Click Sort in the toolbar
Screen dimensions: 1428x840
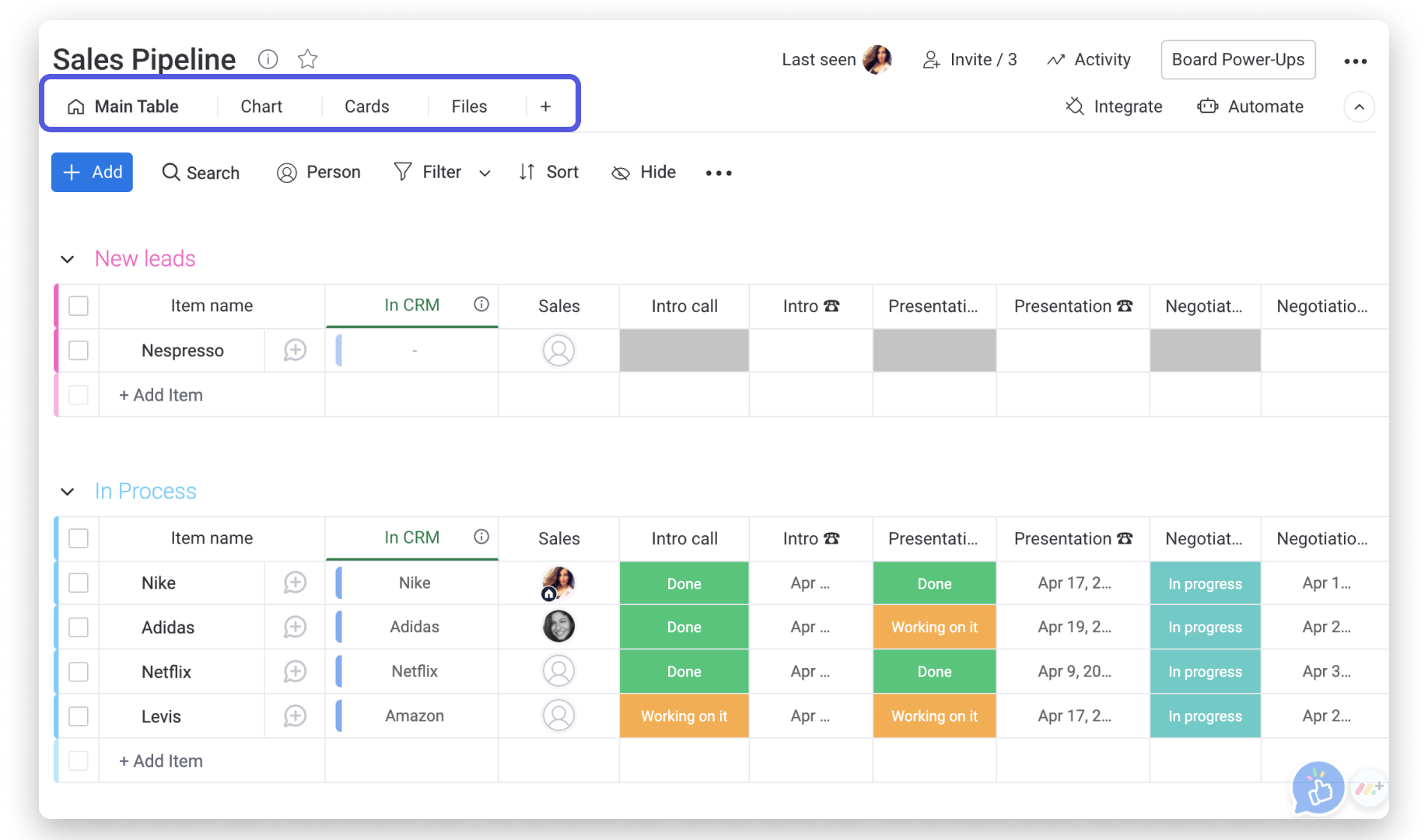point(548,173)
